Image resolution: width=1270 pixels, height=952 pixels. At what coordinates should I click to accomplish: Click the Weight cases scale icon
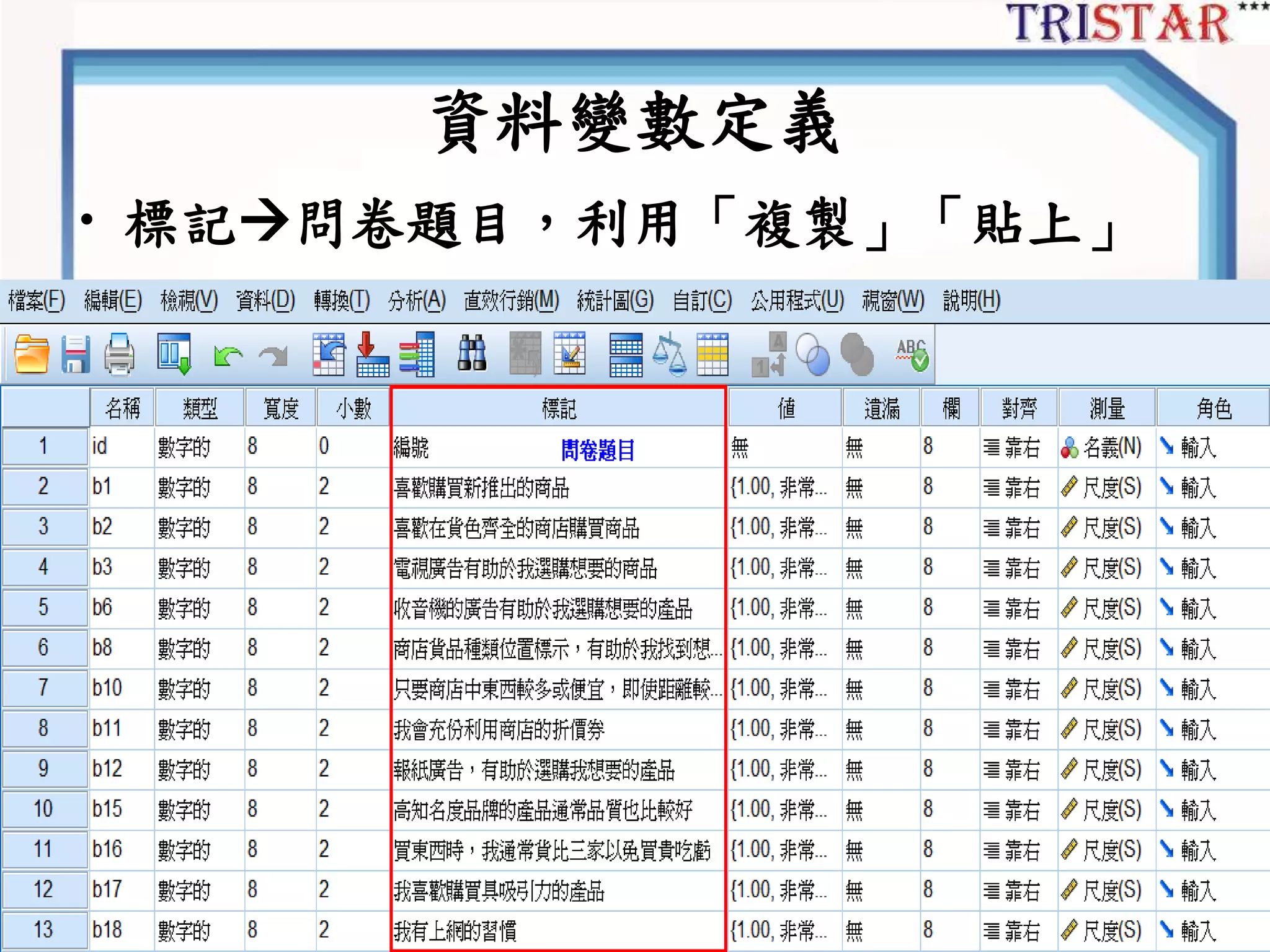pyautogui.click(x=670, y=355)
